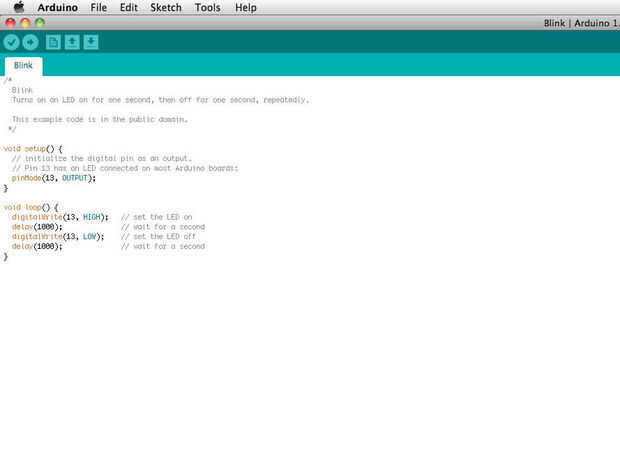620x465 pixels.
Task: Open the File menu
Action: tap(98, 8)
